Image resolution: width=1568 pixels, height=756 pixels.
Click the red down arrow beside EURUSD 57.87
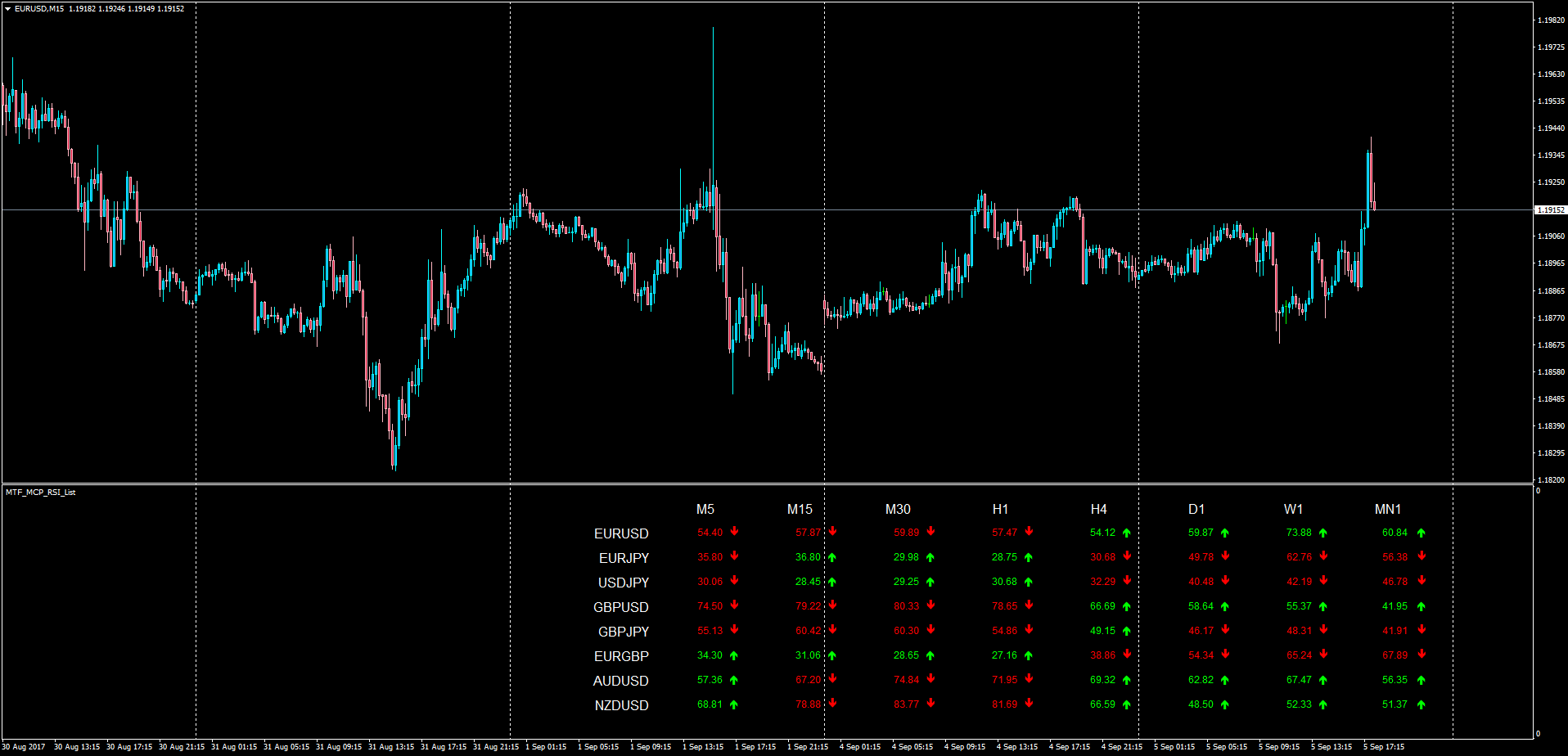pos(832,531)
